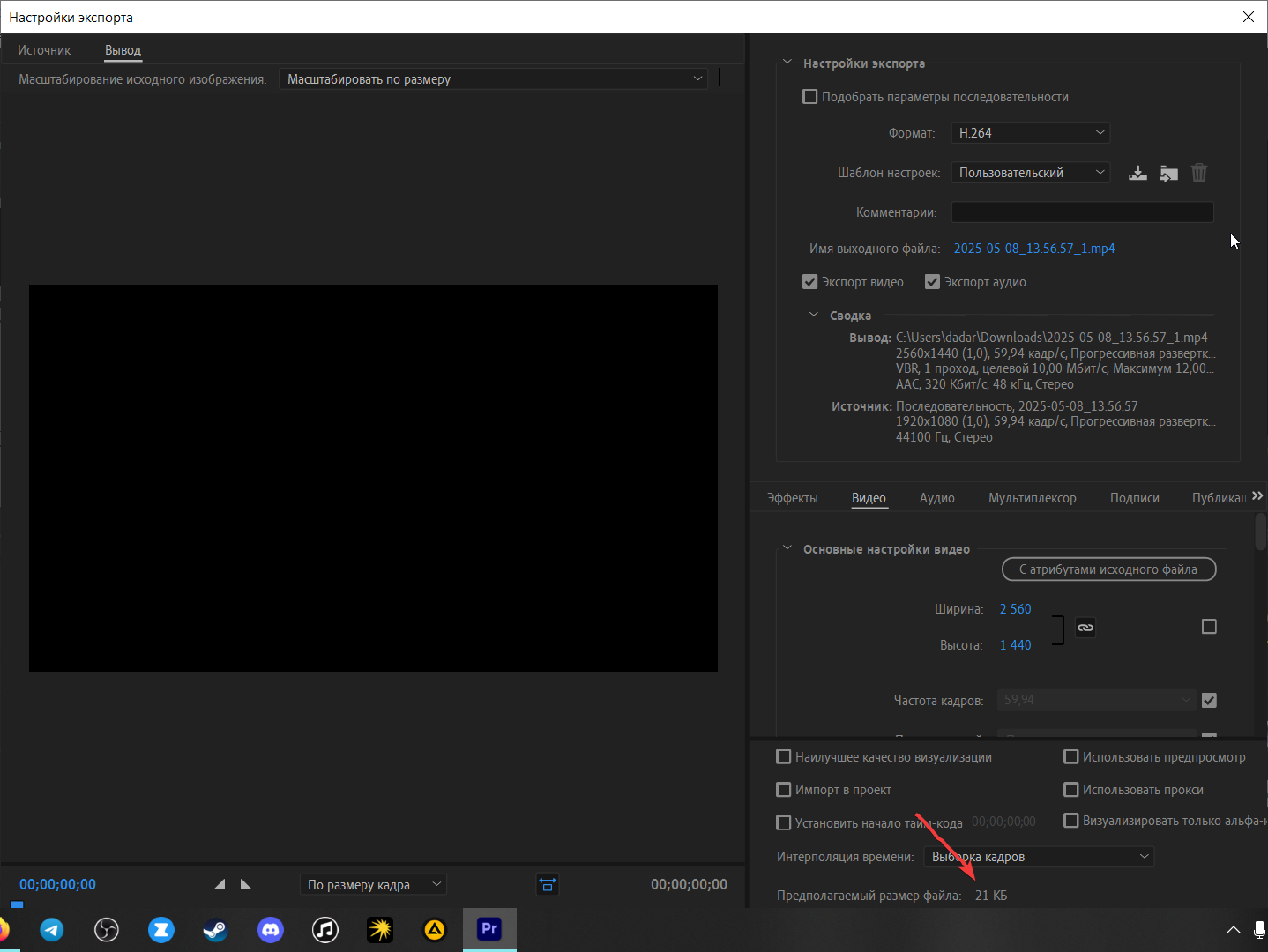Show hidden system tray icons
Screen dimensions: 1268x952
point(1234,930)
